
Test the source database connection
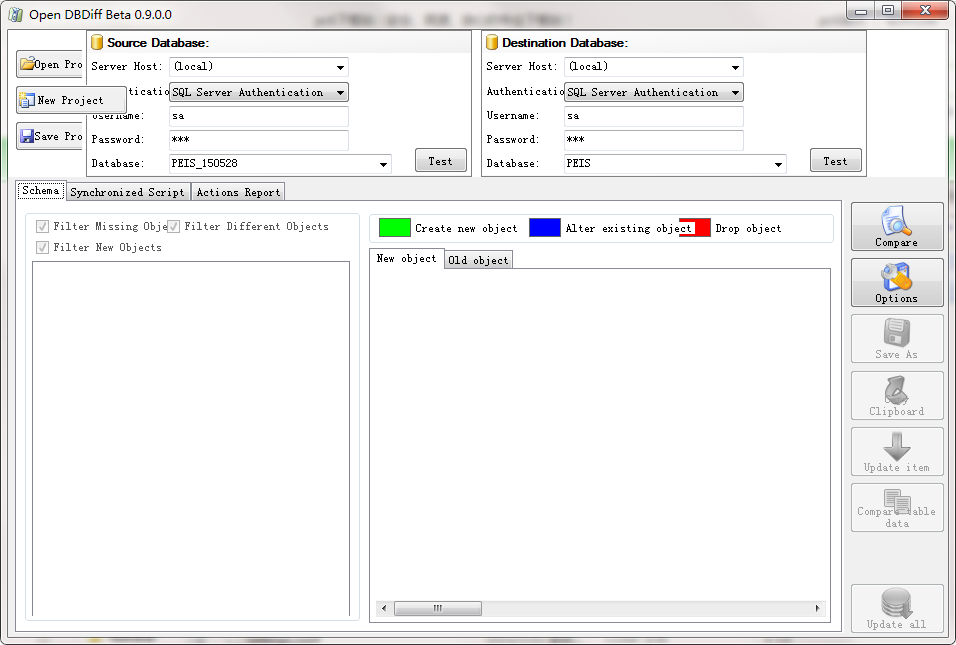coord(441,161)
